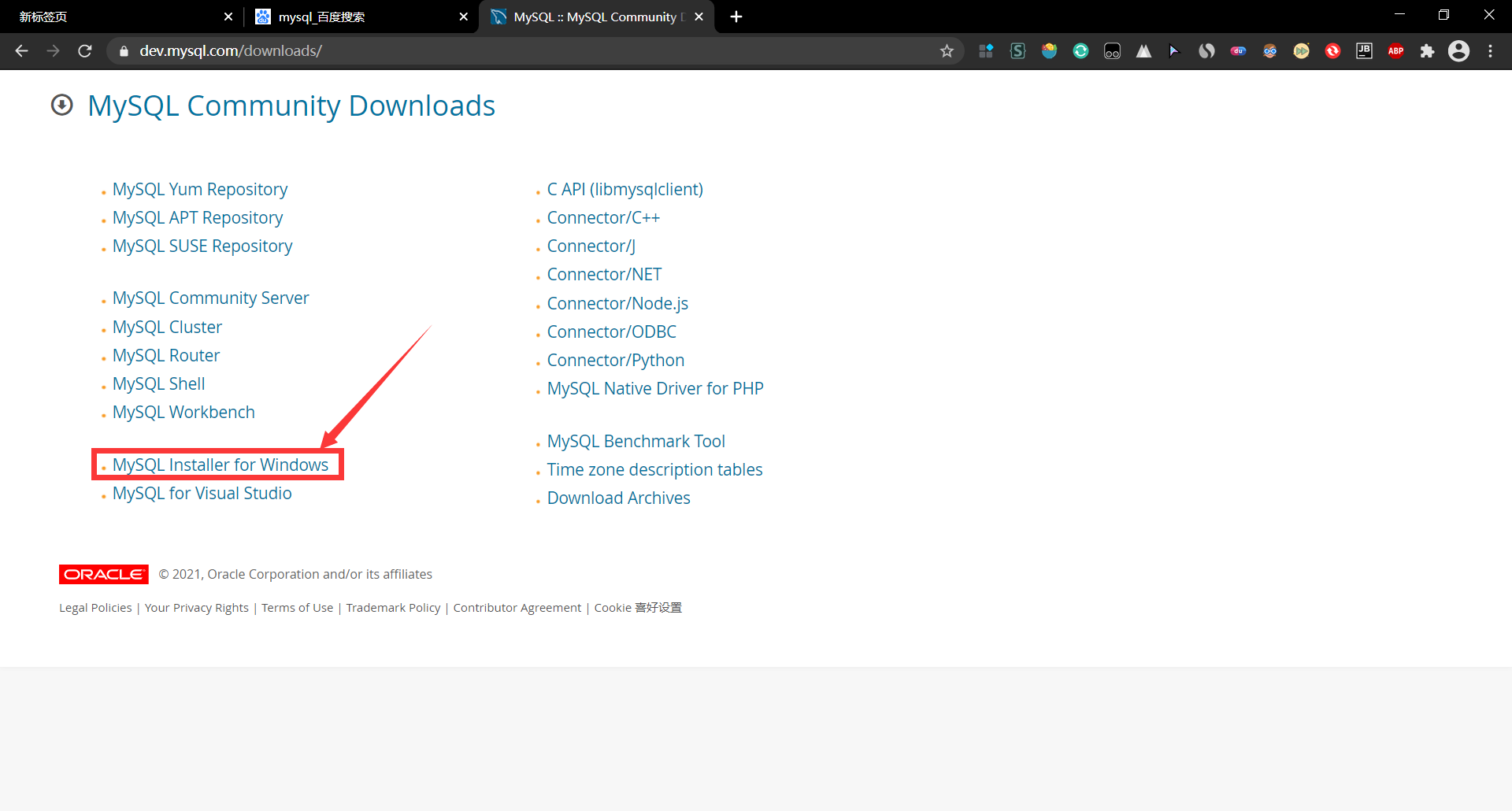Screen dimensions: 1512x811
Task: Click the browser profile avatar icon
Action: coord(1459,50)
